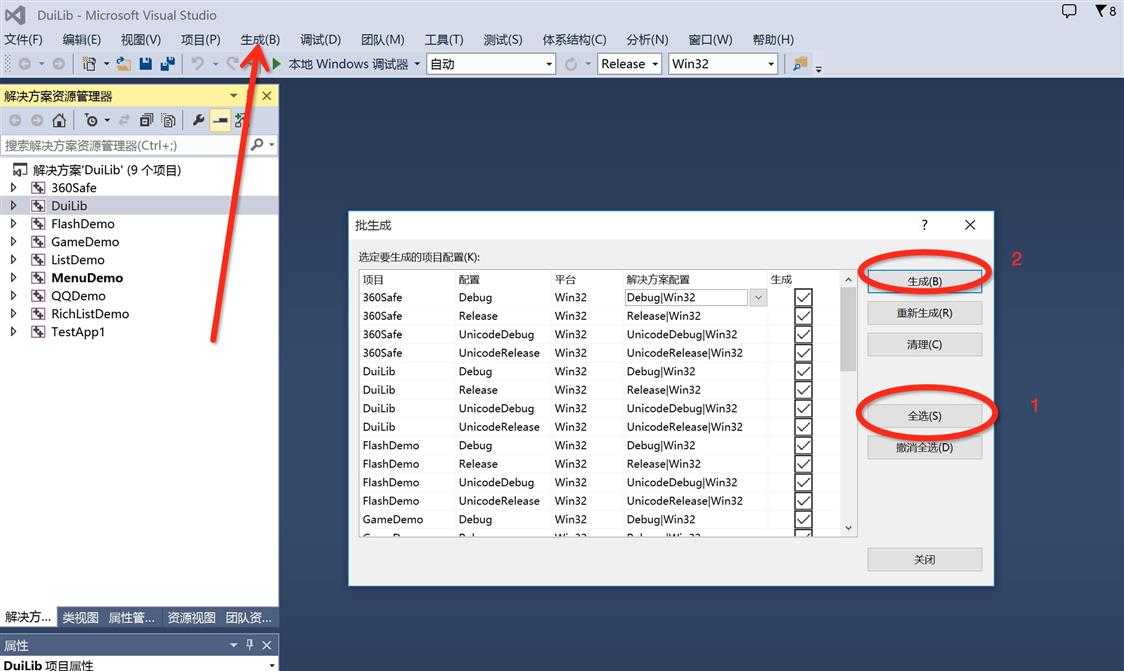Open the notifications flag showing 8
Image resolution: width=1124 pixels, height=671 pixels.
click(x=1105, y=11)
